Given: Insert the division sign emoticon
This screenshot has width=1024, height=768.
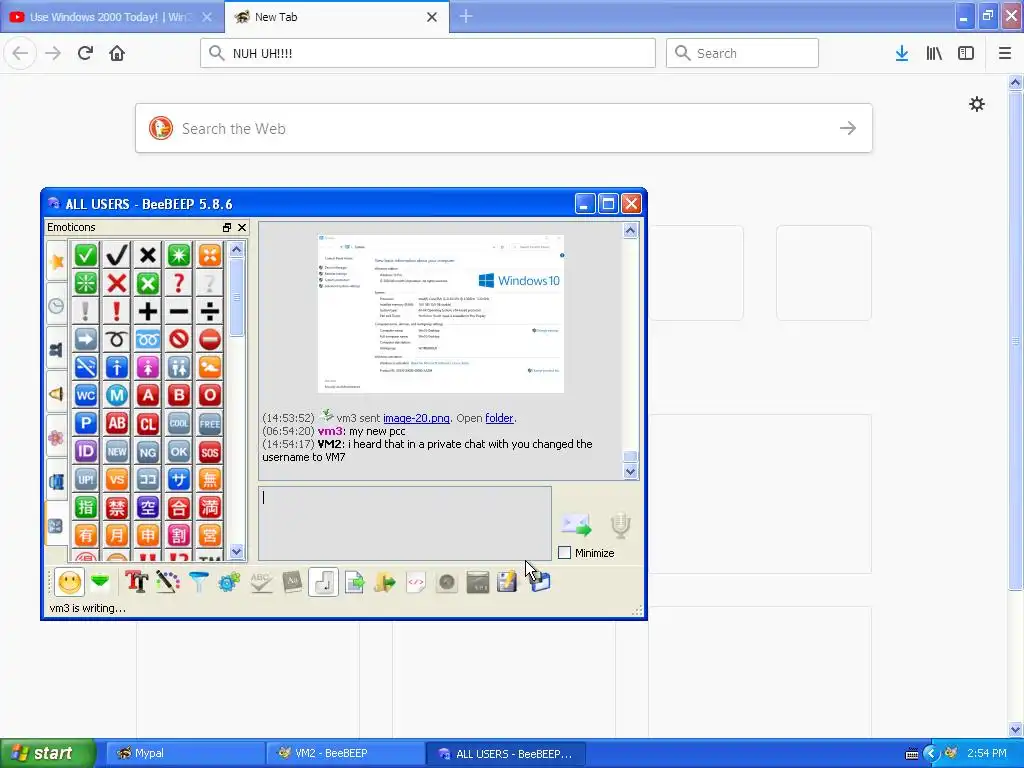Looking at the screenshot, I should [x=210, y=312].
